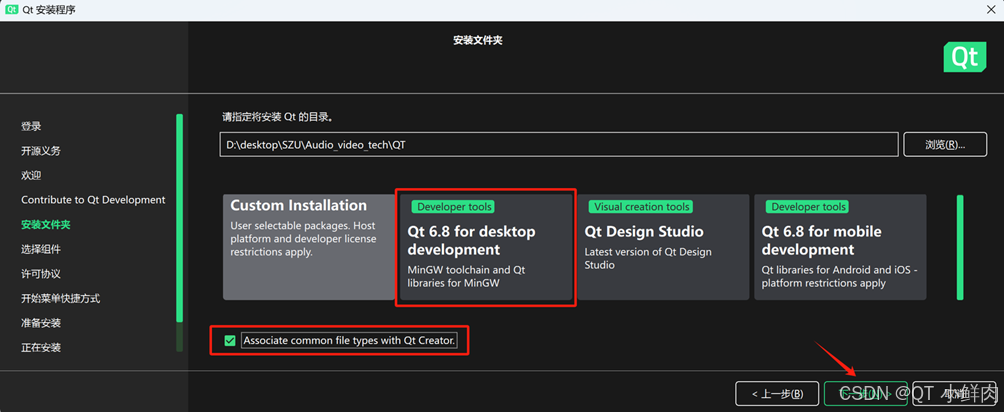Click the Visual creation tools tag

point(642,206)
